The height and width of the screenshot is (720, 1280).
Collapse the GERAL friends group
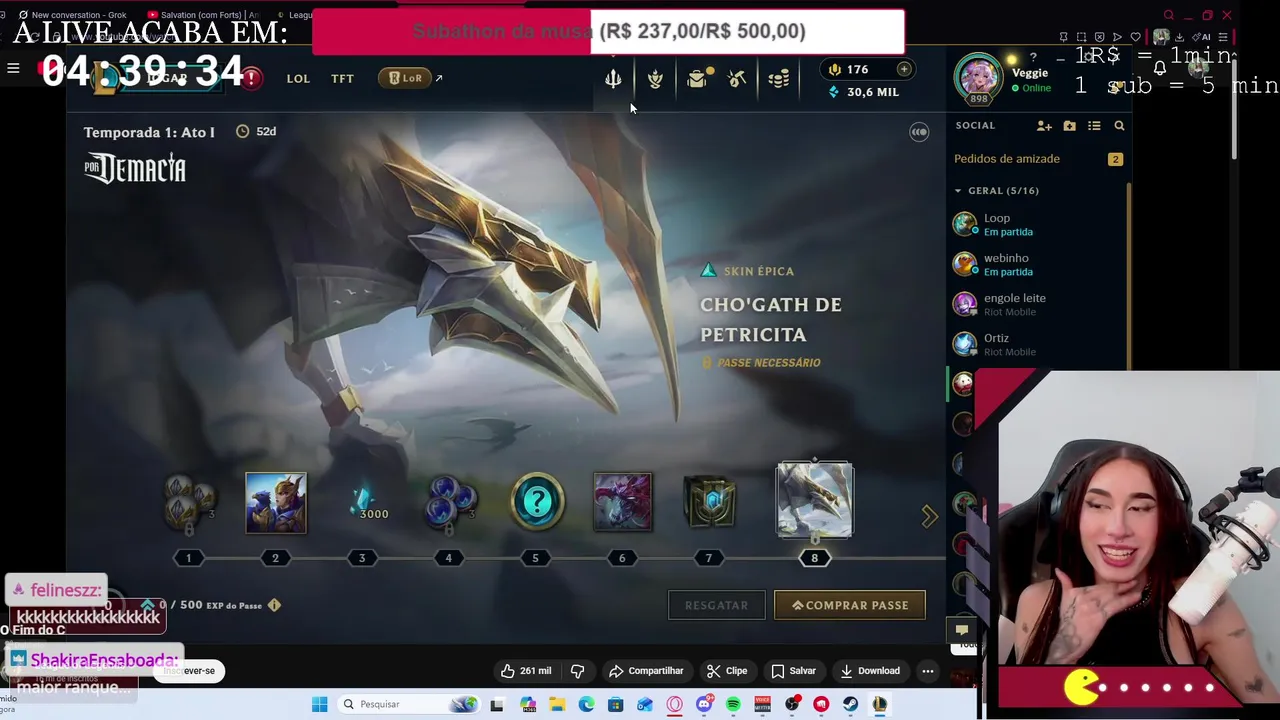click(x=958, y=190)
